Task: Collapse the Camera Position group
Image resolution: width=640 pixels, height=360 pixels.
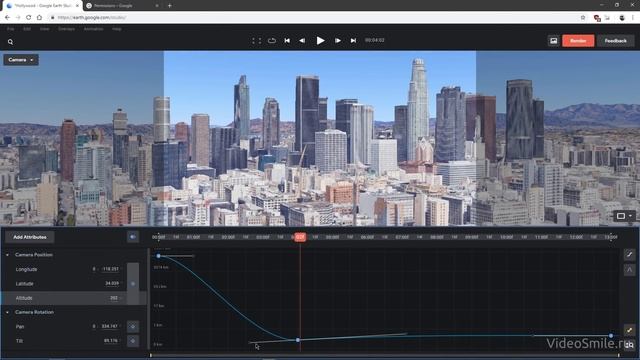Action: click(7, 255)
